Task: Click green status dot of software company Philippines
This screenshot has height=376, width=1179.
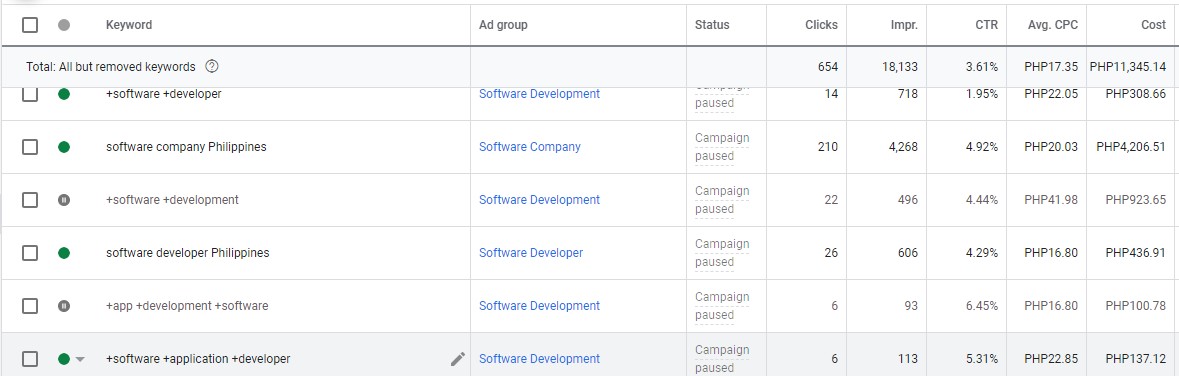Action: (x=64, y=147)
